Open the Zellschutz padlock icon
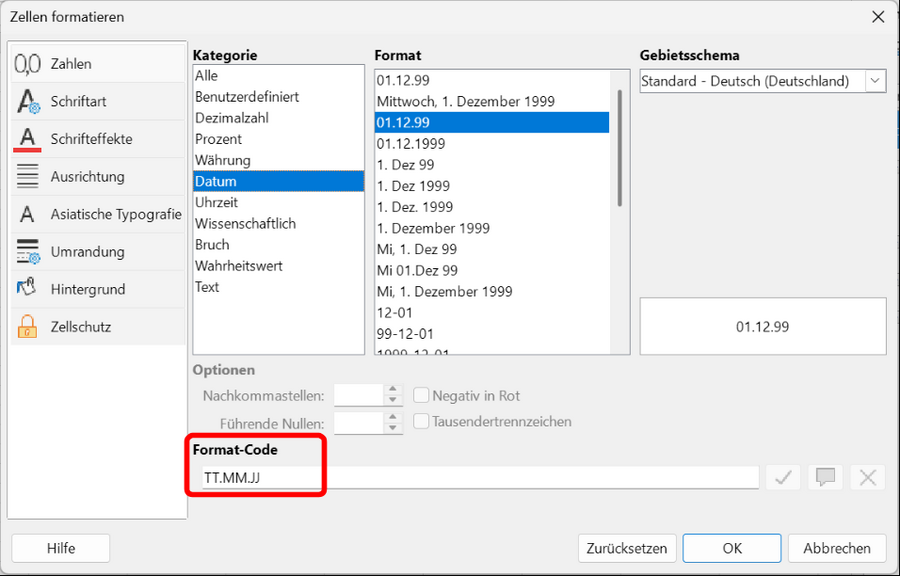The height and width of the screenshot is (576, 900). click(x=27, y=327)
